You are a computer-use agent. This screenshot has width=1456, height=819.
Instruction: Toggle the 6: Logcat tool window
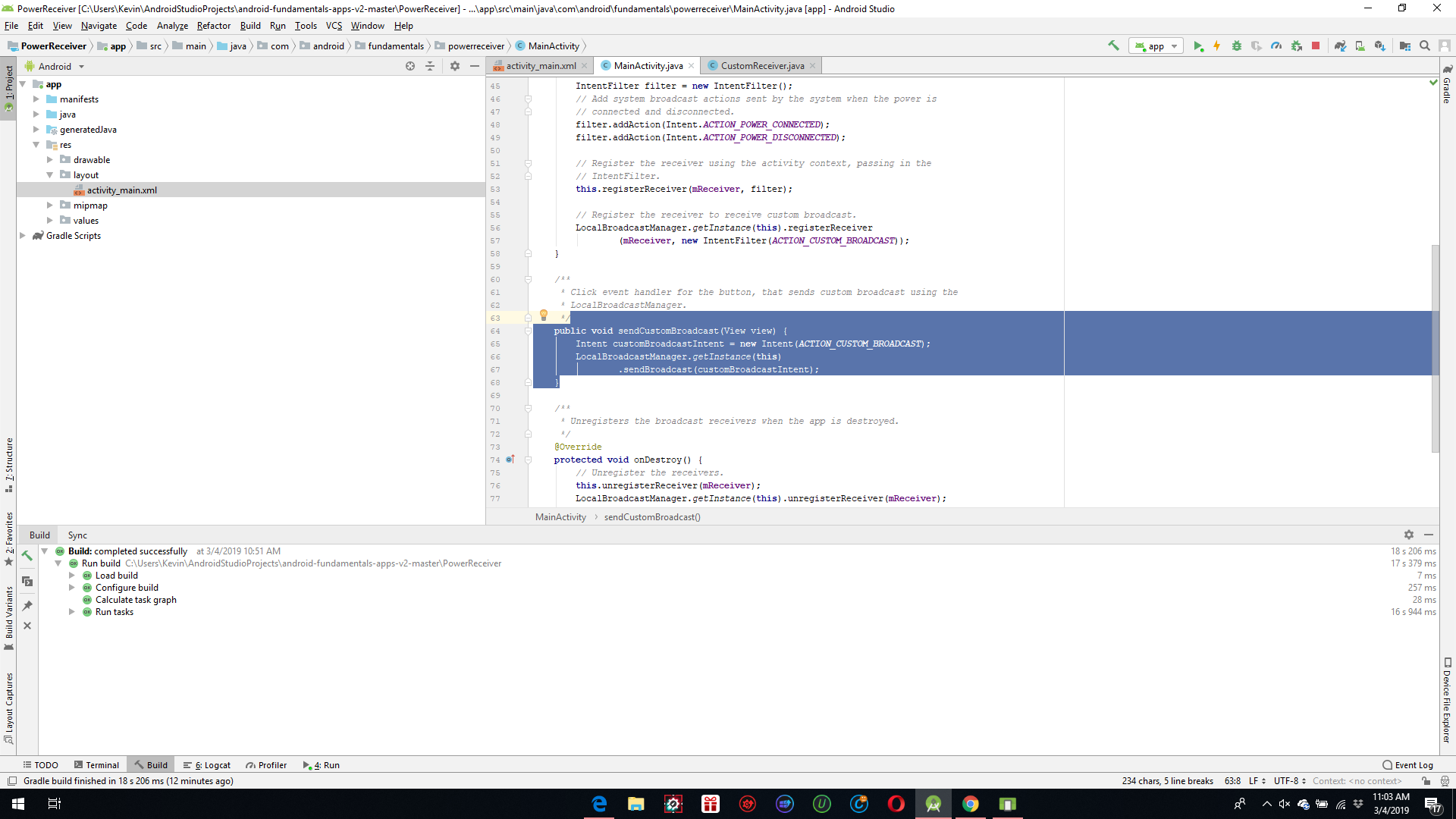click(x=206, y=765)
